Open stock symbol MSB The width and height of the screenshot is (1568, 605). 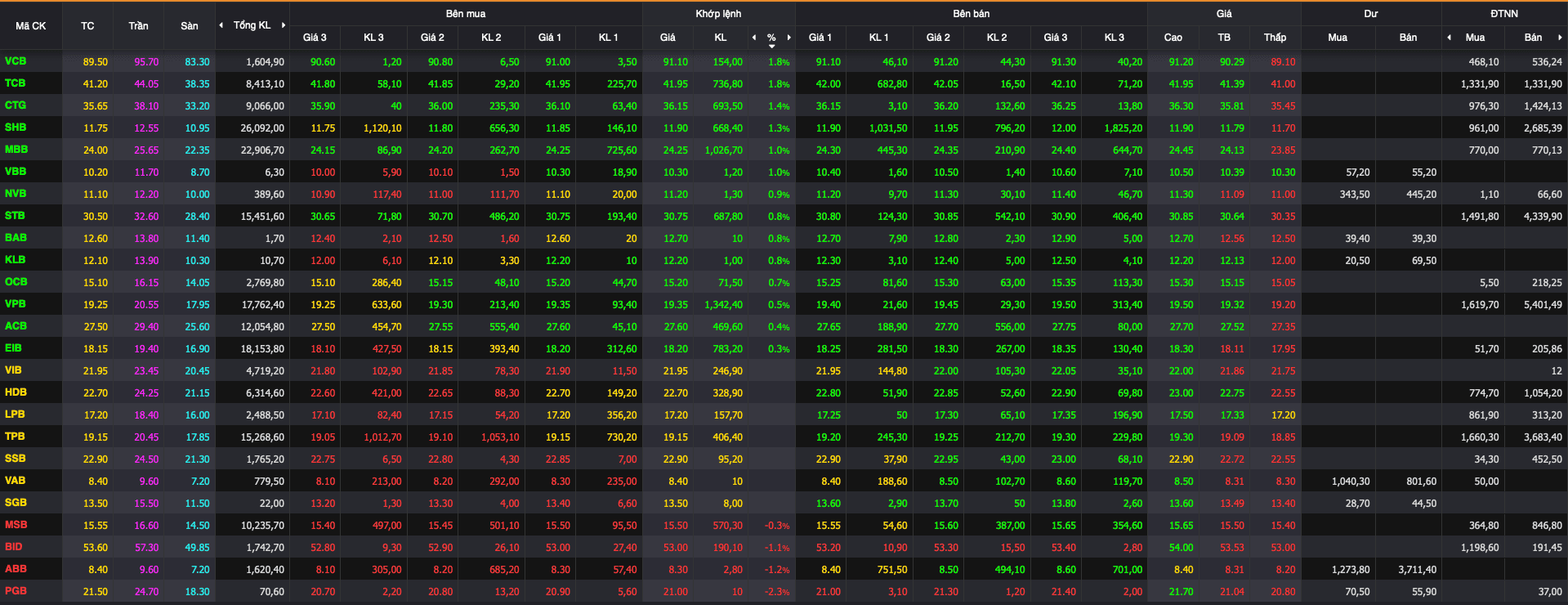pos(16,525)
